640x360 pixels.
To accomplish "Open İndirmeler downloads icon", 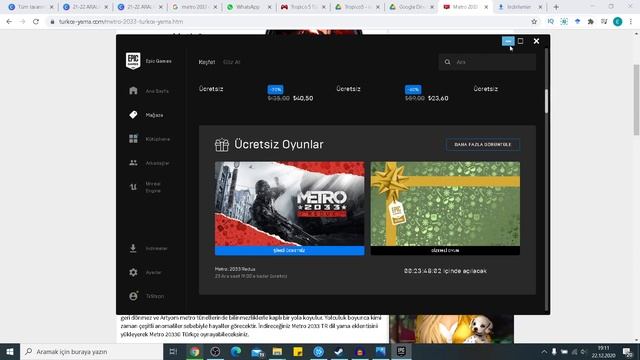I will pyautogui.click(x=133, y=248).
